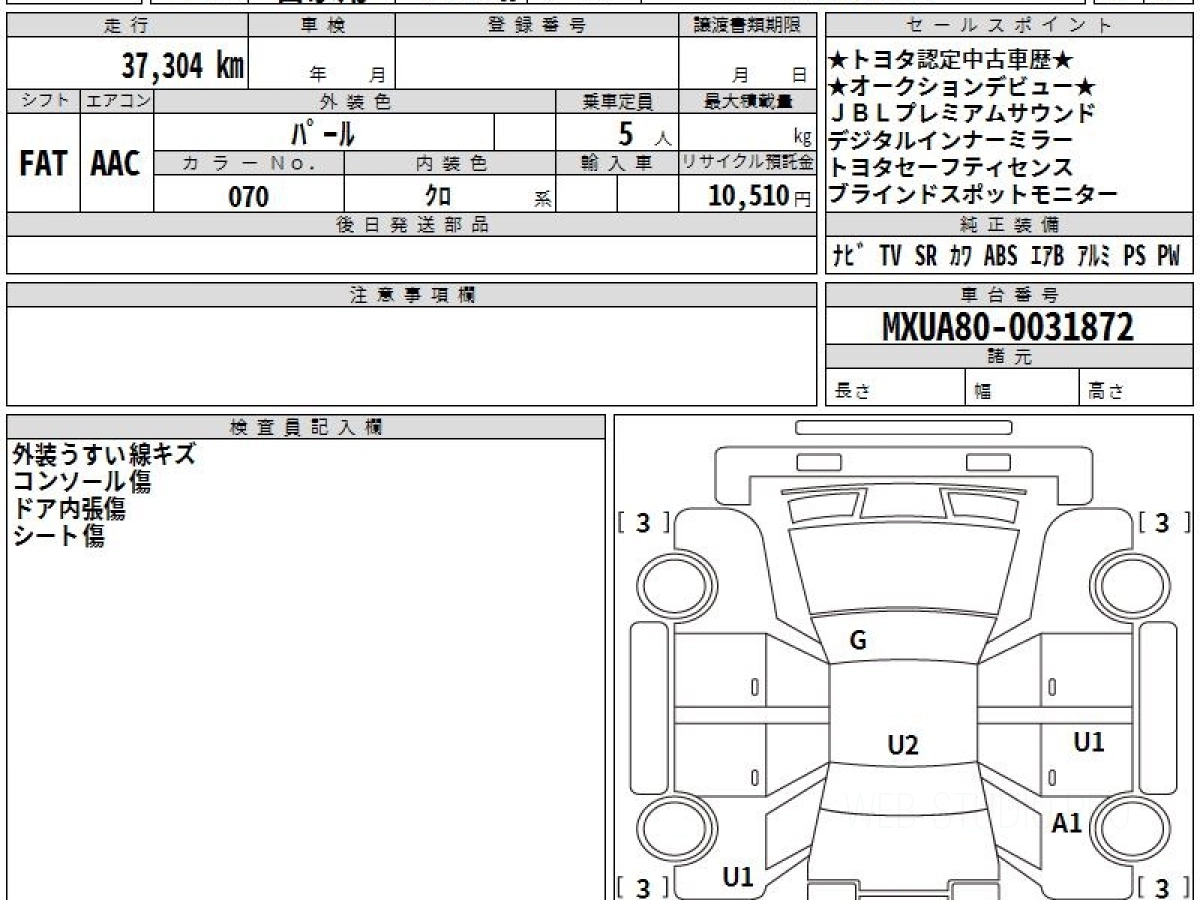
Task: Click the 内装色 header
Action: pyautogui.click(x=450, y=163)
